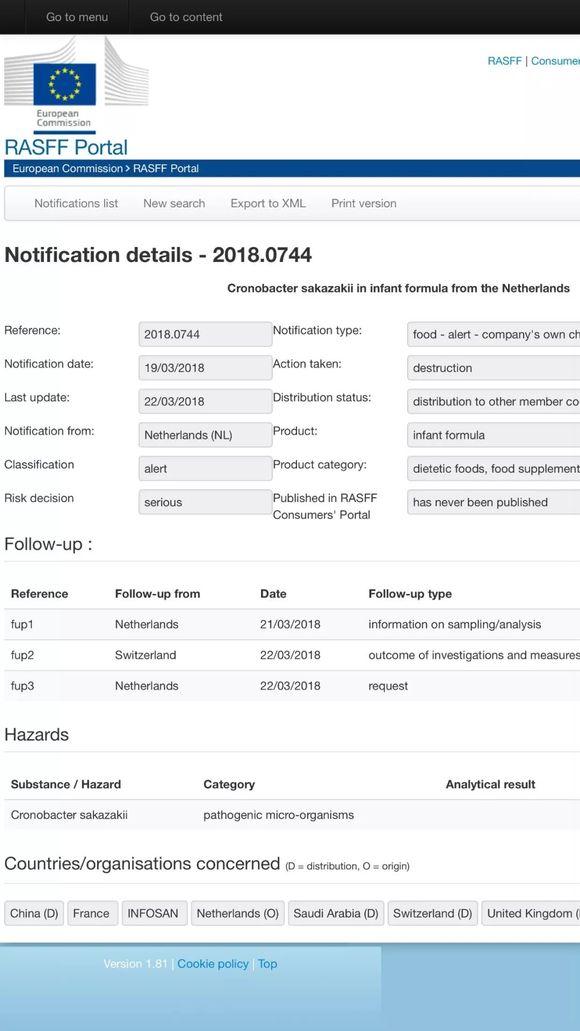Click the European Commission breadcrumb link

pyautogui.click(x=67, y=168)
